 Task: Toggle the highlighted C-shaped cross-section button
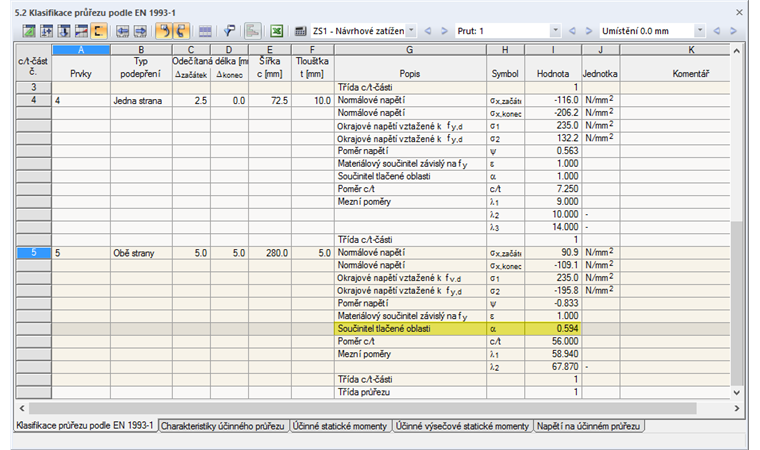click(98, 32)
